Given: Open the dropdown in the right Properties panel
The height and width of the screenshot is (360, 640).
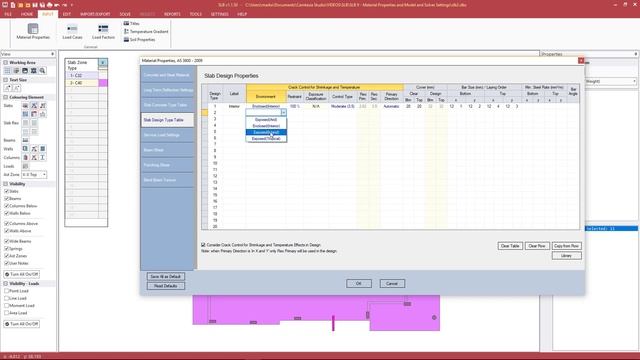Looking at the screenshot, I should [x=634, y=81].
